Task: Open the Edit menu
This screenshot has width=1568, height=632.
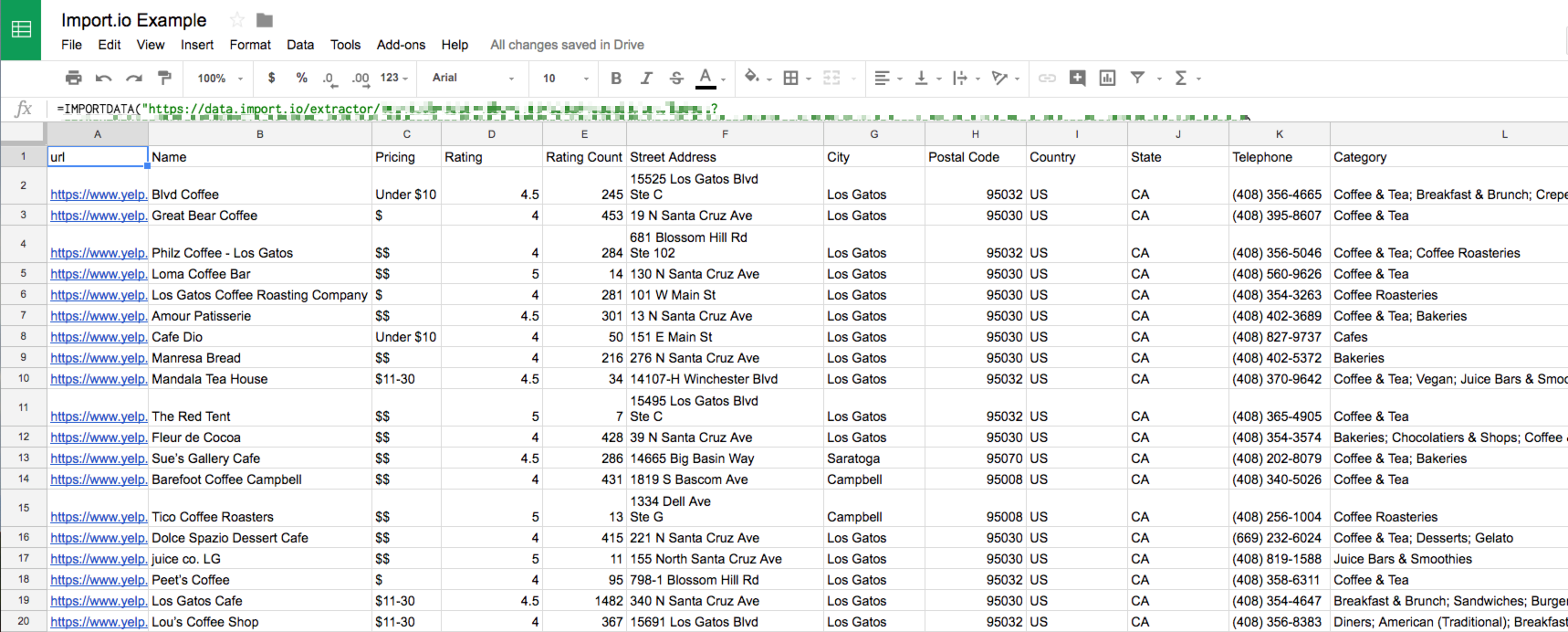Action: pyautogui.click(x=110, y=45)
